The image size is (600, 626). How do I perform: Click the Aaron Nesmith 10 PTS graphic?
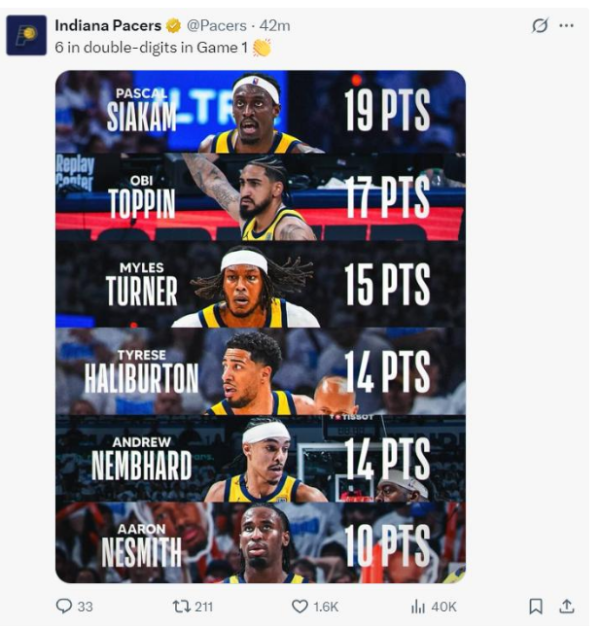[260, 543]
